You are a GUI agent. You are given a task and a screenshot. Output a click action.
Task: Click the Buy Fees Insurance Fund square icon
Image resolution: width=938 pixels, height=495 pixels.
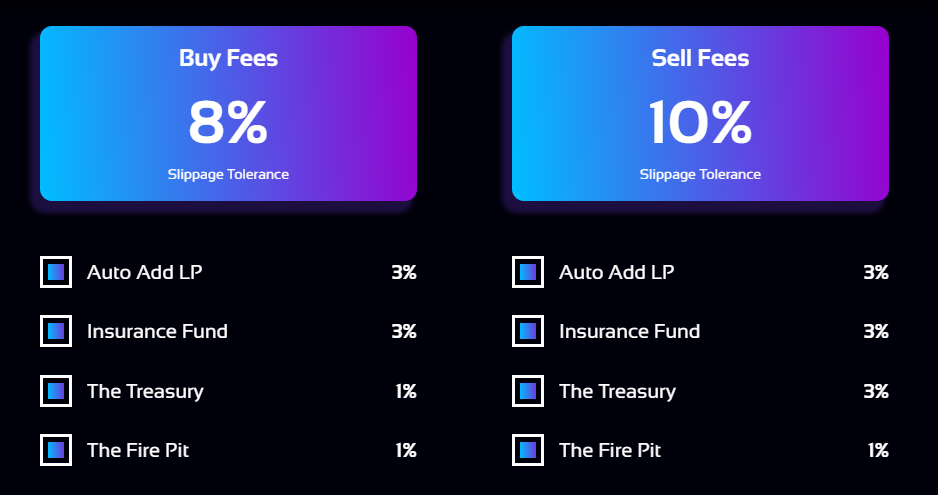[x=56, y=331]
